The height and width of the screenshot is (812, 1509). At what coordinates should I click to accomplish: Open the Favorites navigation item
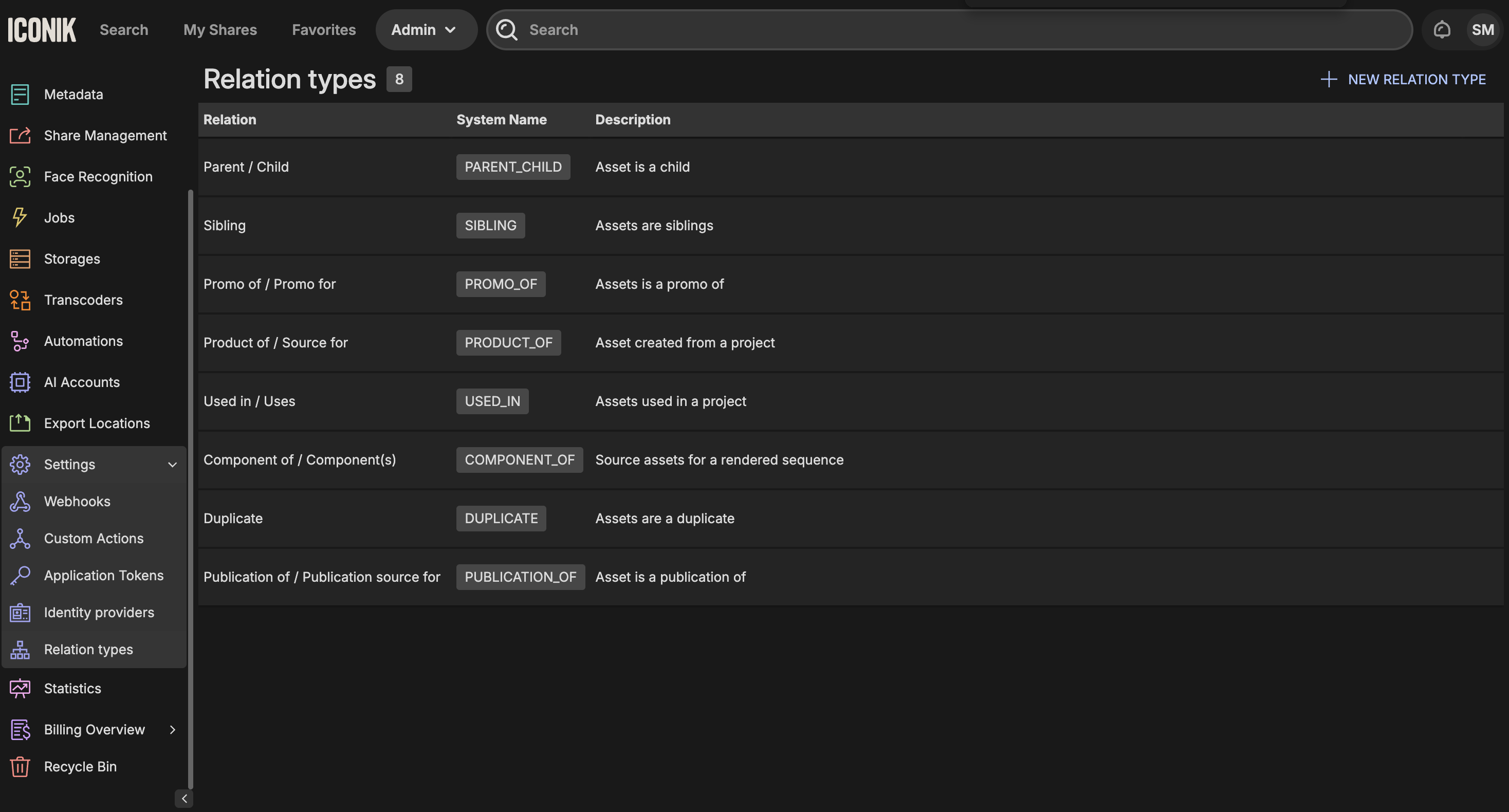point(323,29)
